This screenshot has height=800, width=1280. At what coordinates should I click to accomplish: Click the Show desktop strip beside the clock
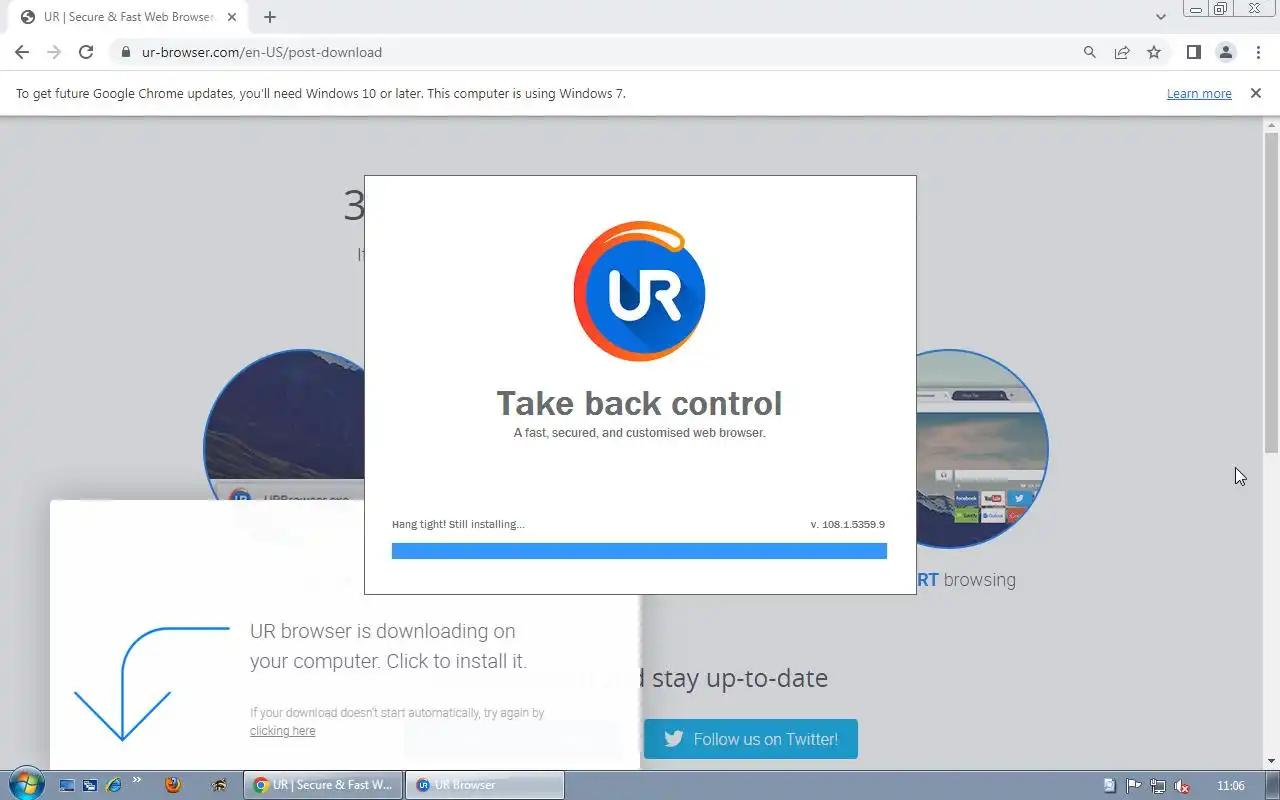tap(1272, 785)
